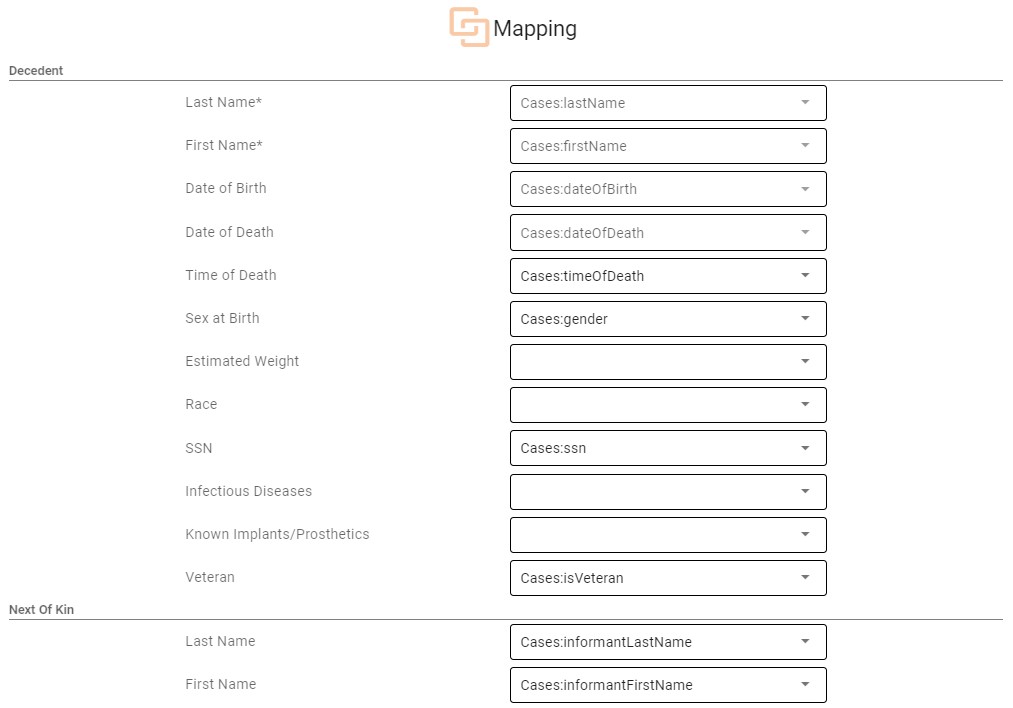Open the empty Estimated Weight dropdown
The width and height of the screenshot is (1013, 708).
click(x=667, y=362)
